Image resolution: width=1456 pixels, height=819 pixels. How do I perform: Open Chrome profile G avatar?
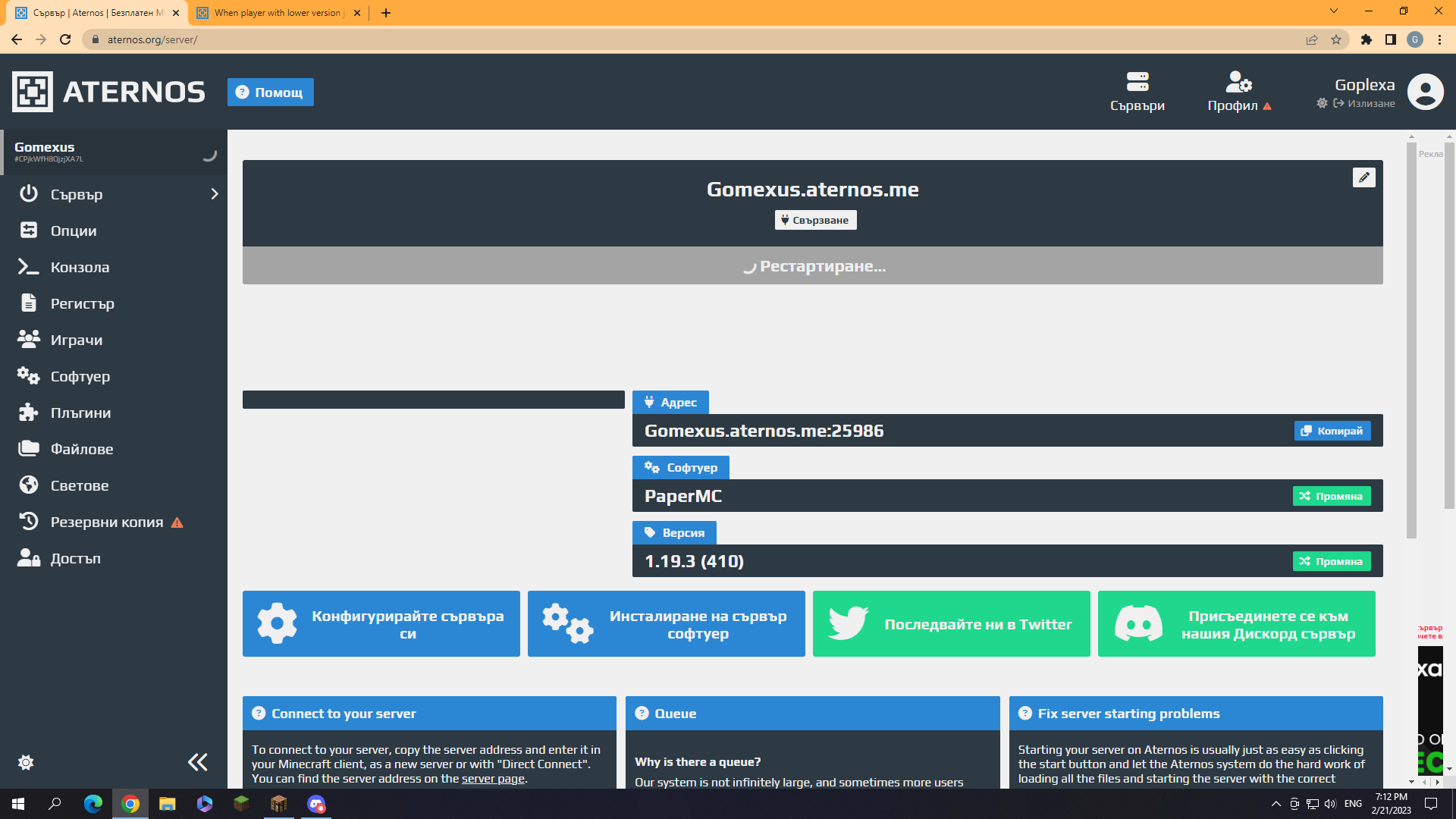[x=1415, y=39]
